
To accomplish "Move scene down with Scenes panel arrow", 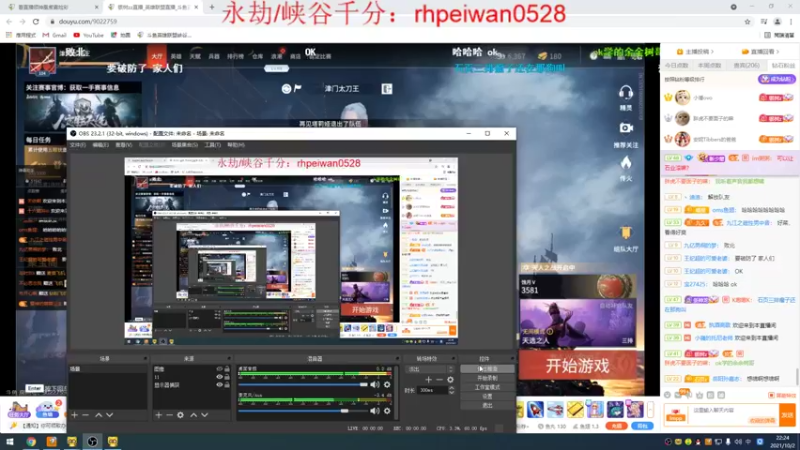I will click(x=109, y=415).
